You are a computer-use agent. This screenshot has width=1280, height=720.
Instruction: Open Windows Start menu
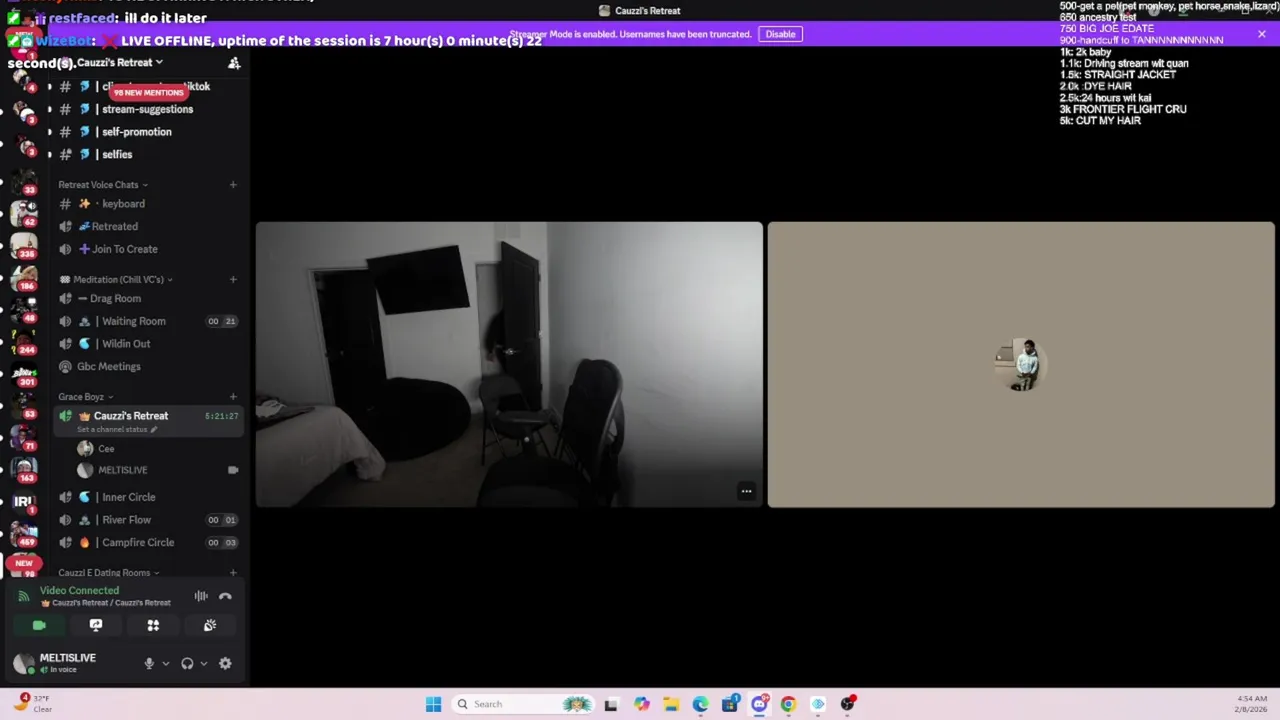click(433, 704)
